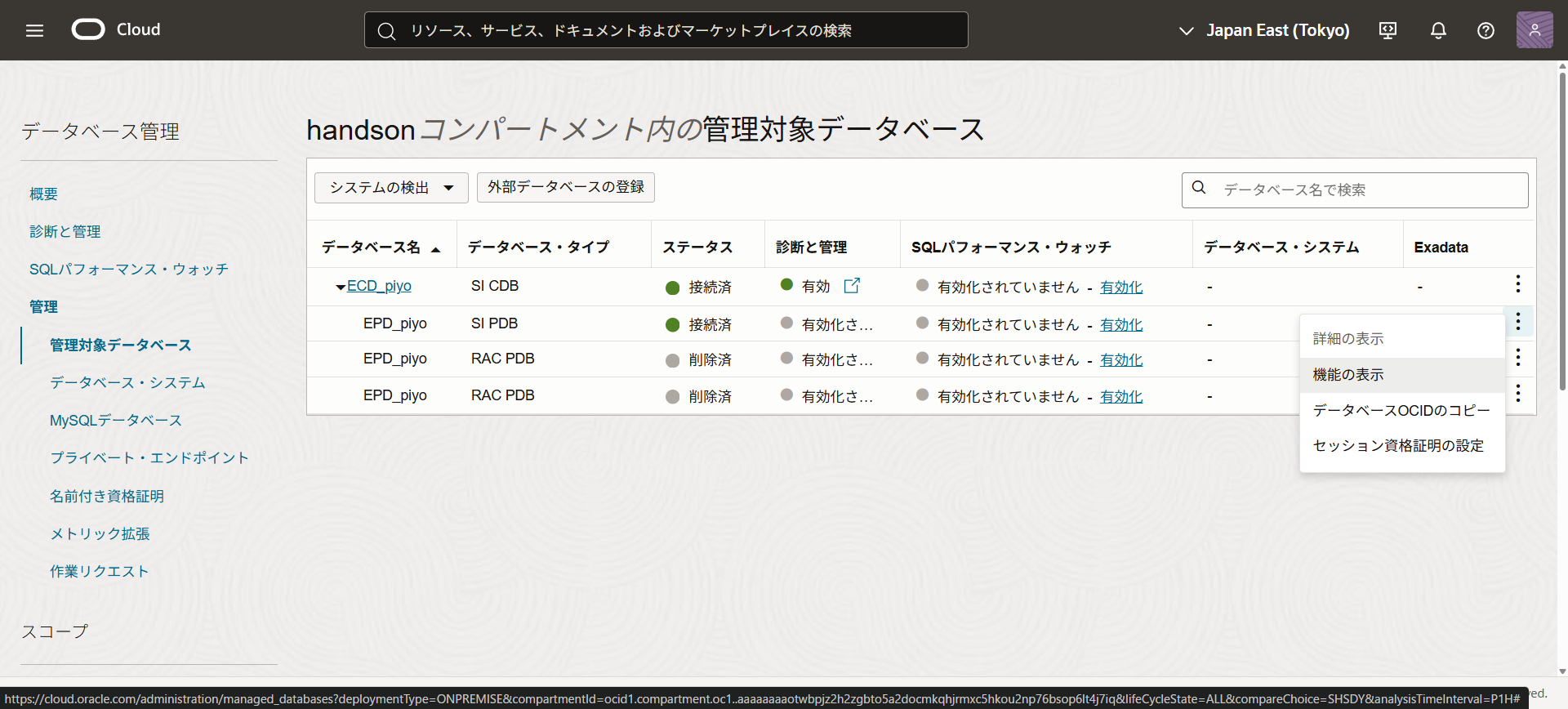Click the ステータス column header
Screen dimensions: 1568x709
[x=697, y=247]
